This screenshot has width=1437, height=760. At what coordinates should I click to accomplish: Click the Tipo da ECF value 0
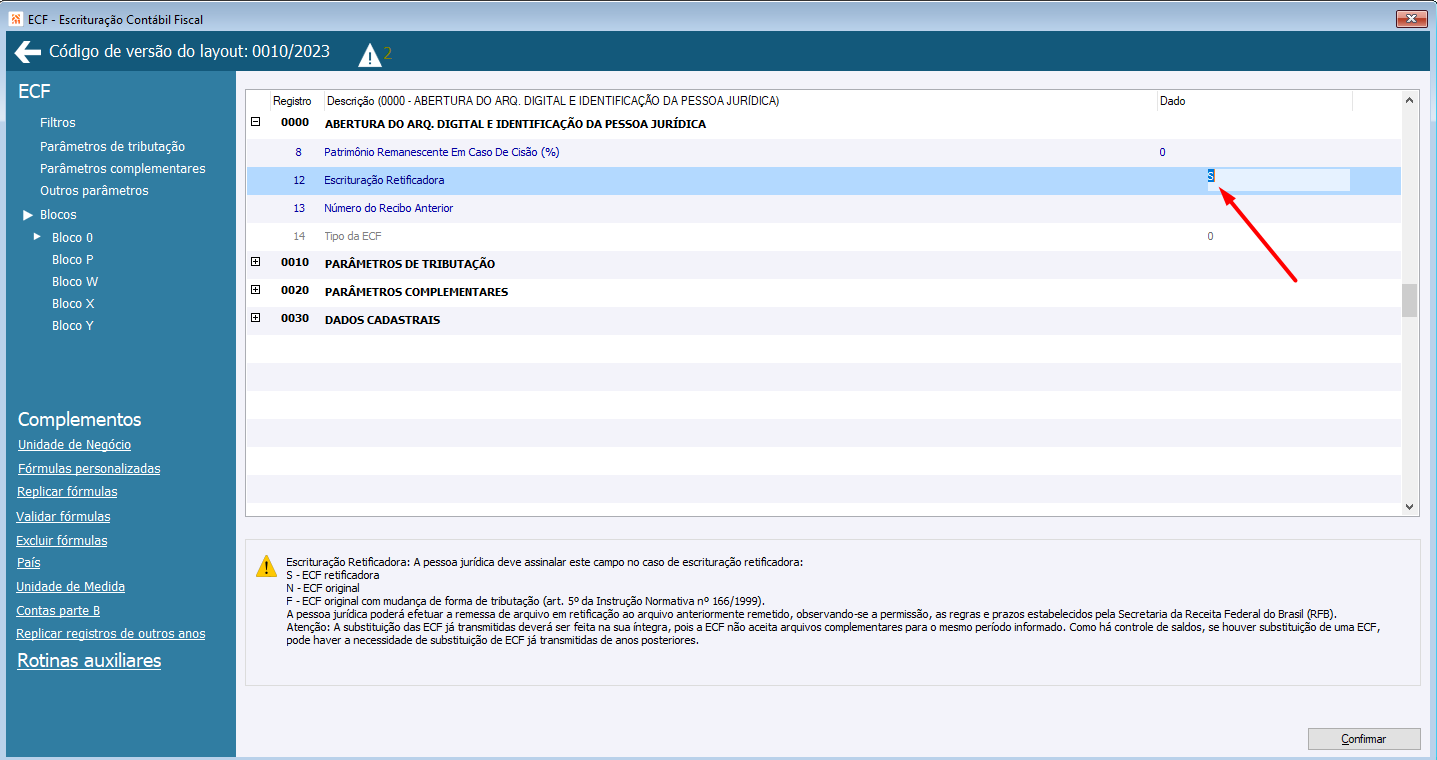coord(1210,236)
